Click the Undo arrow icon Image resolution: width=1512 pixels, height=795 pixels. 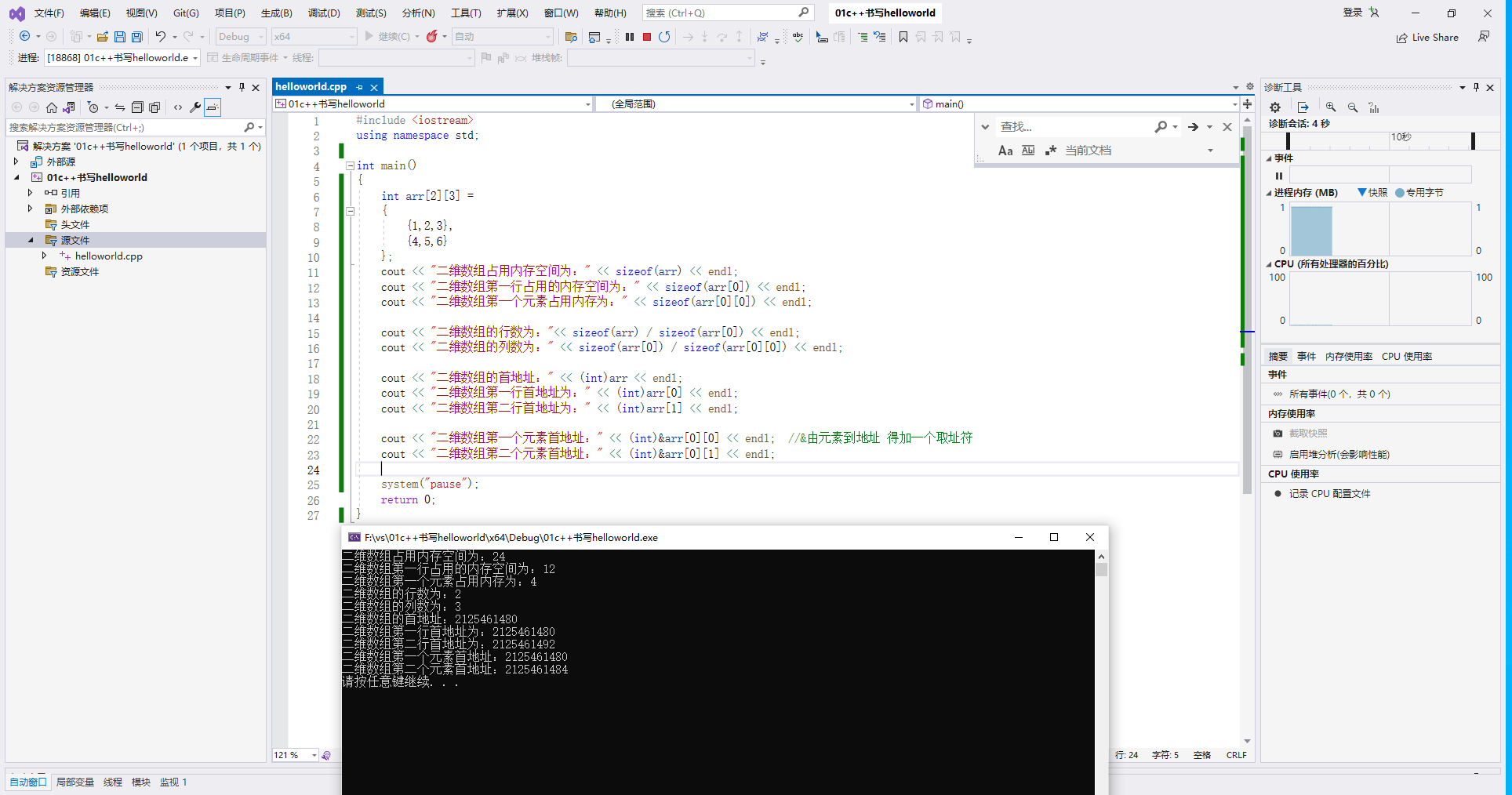coord(161,37)
